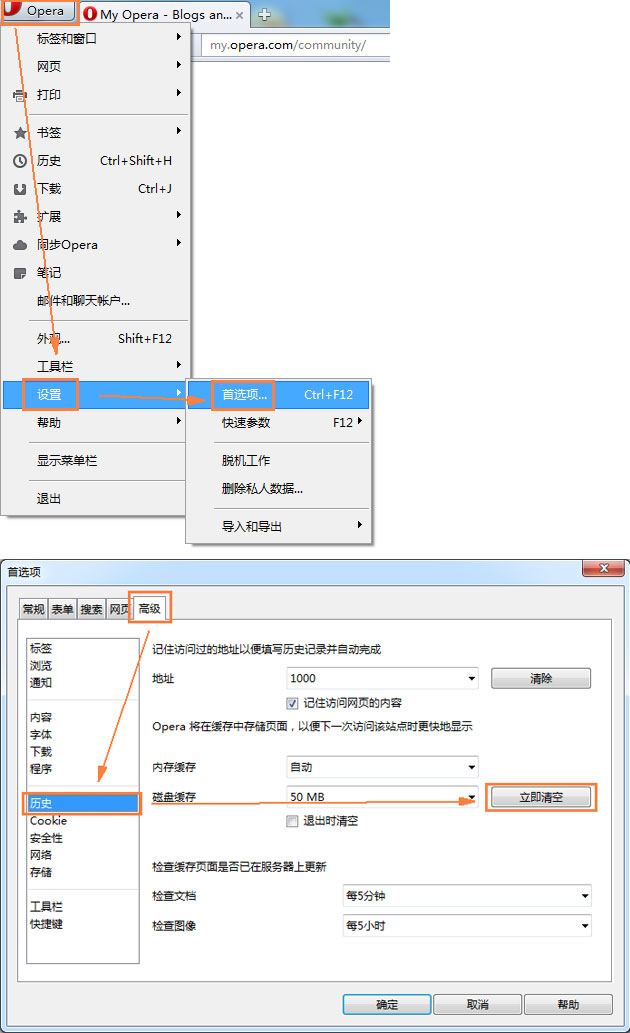630x1033 pixels.
Task: Open new tab with plus icon
Action: (x=264, y=14)
